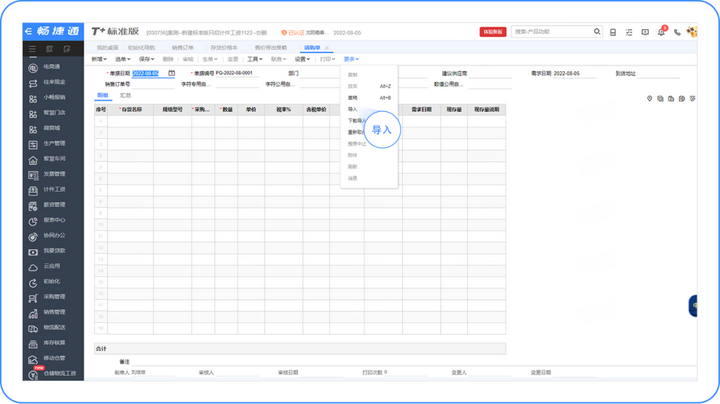Switch to the 我的桌面 tab
The image size is (720, 404).
coord(107,48)
